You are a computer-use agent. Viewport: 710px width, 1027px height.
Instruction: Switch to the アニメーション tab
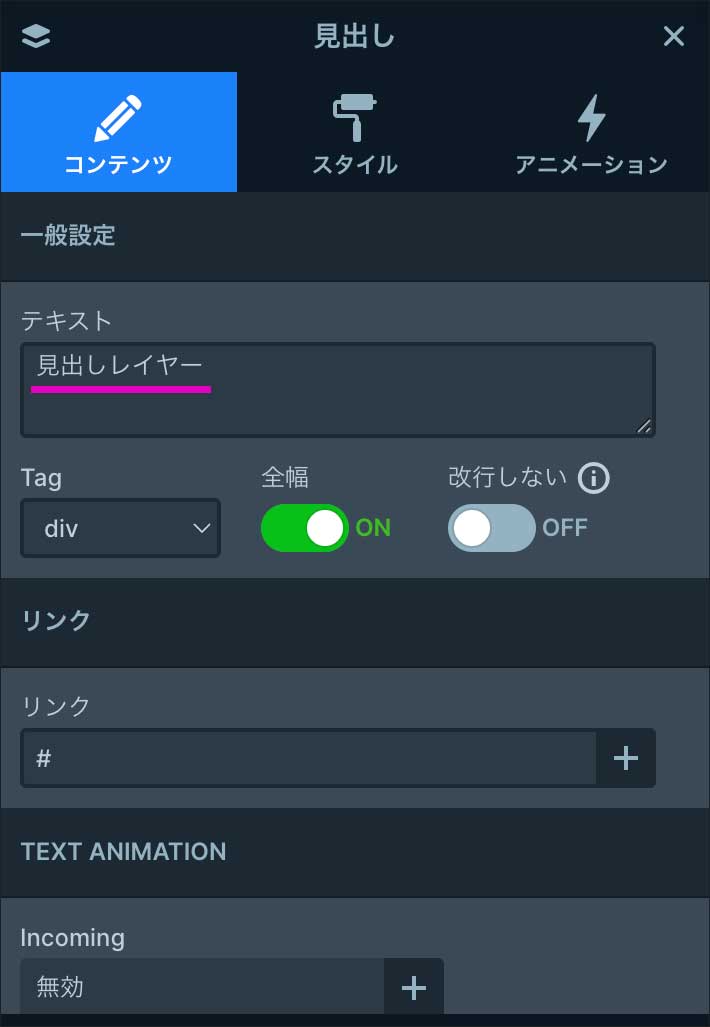coord(591,132)
